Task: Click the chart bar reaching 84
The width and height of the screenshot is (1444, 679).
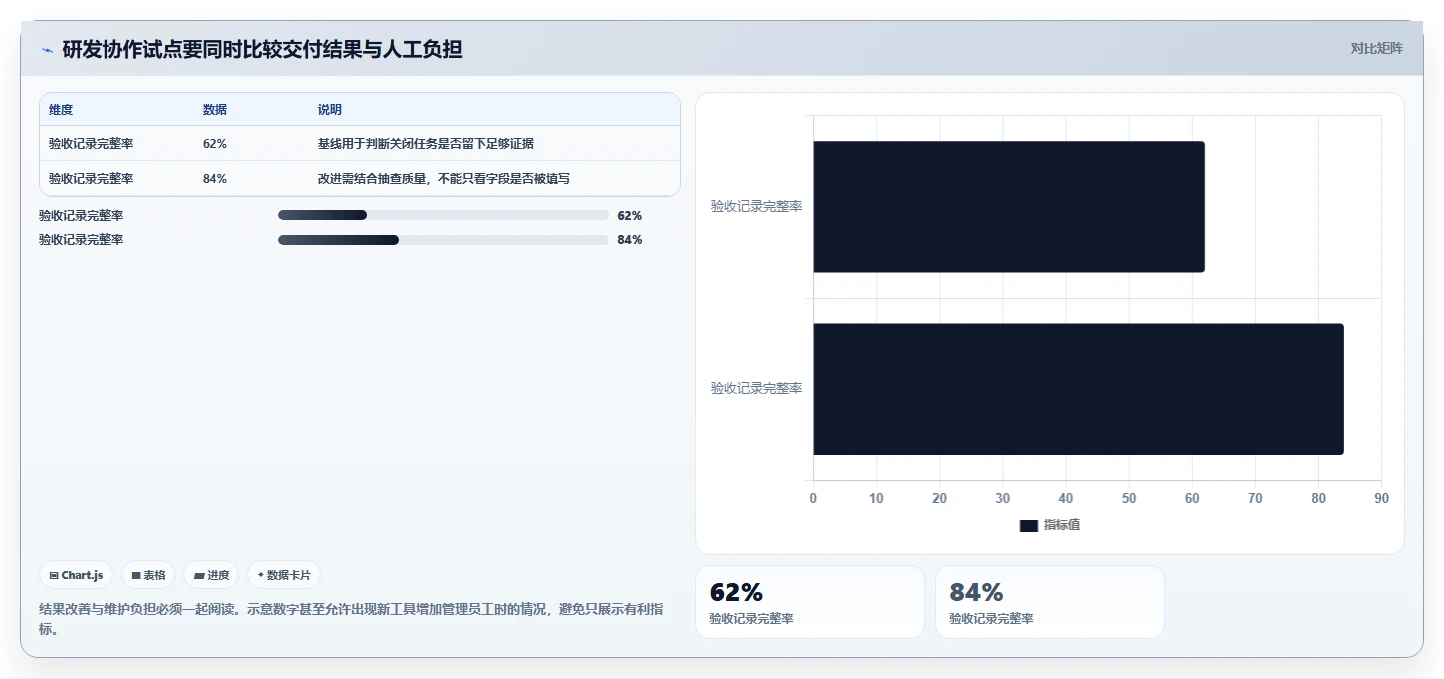Action: (x=1078, y=389)
